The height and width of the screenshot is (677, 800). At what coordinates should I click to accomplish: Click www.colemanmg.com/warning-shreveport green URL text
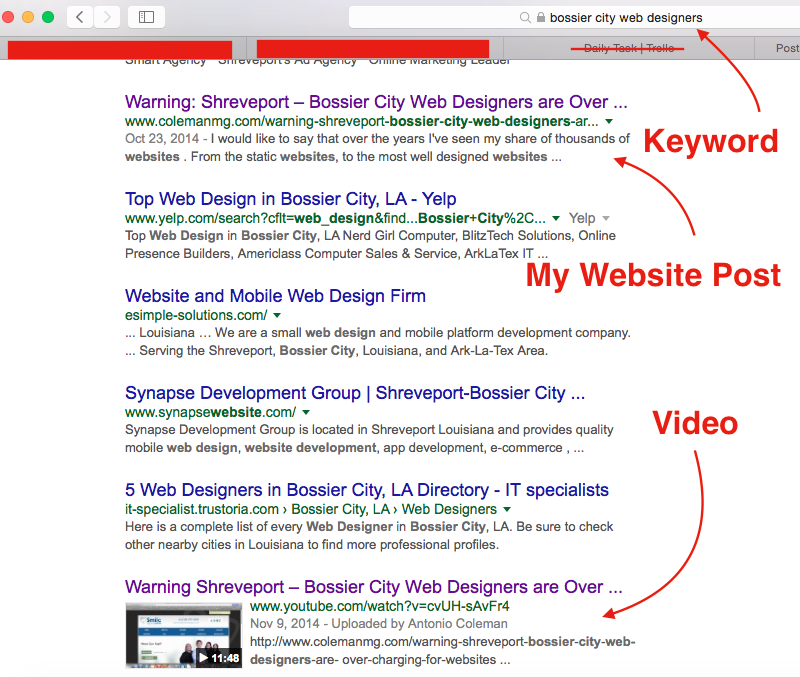point(361,121)
